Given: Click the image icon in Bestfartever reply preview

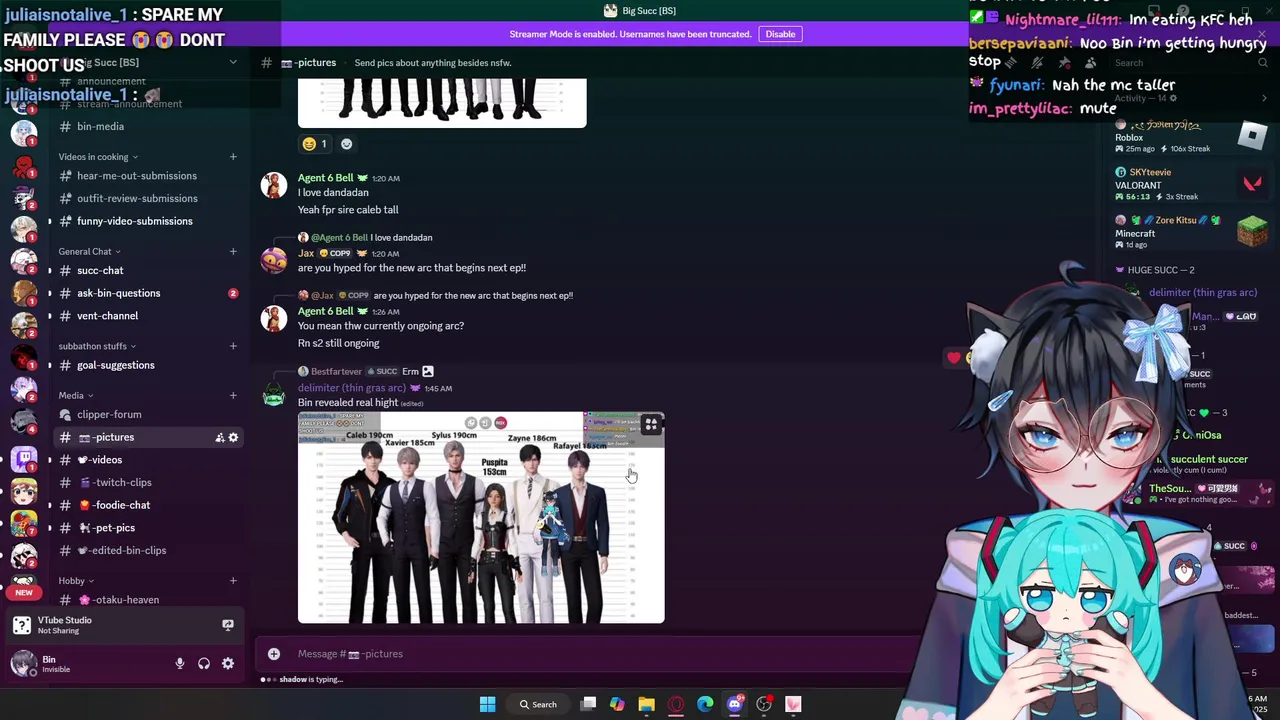Looking at the screenshot, I should pos(428,371).
